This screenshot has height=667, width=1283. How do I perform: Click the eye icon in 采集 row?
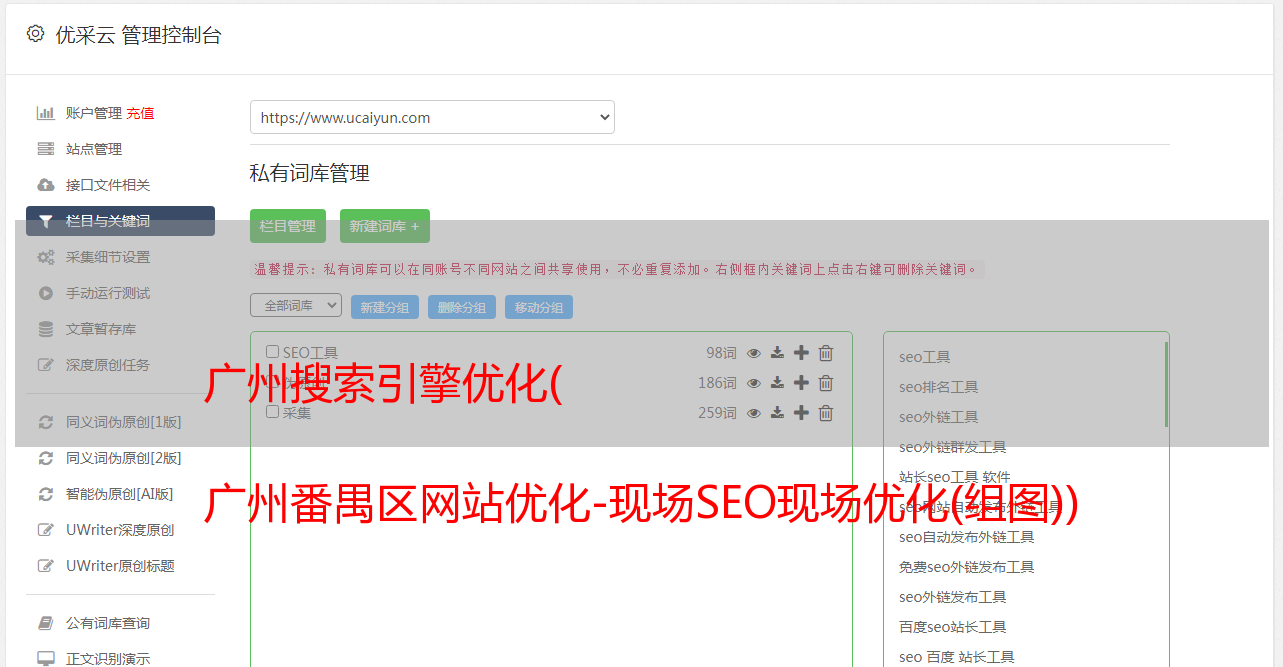click(754, 413)
